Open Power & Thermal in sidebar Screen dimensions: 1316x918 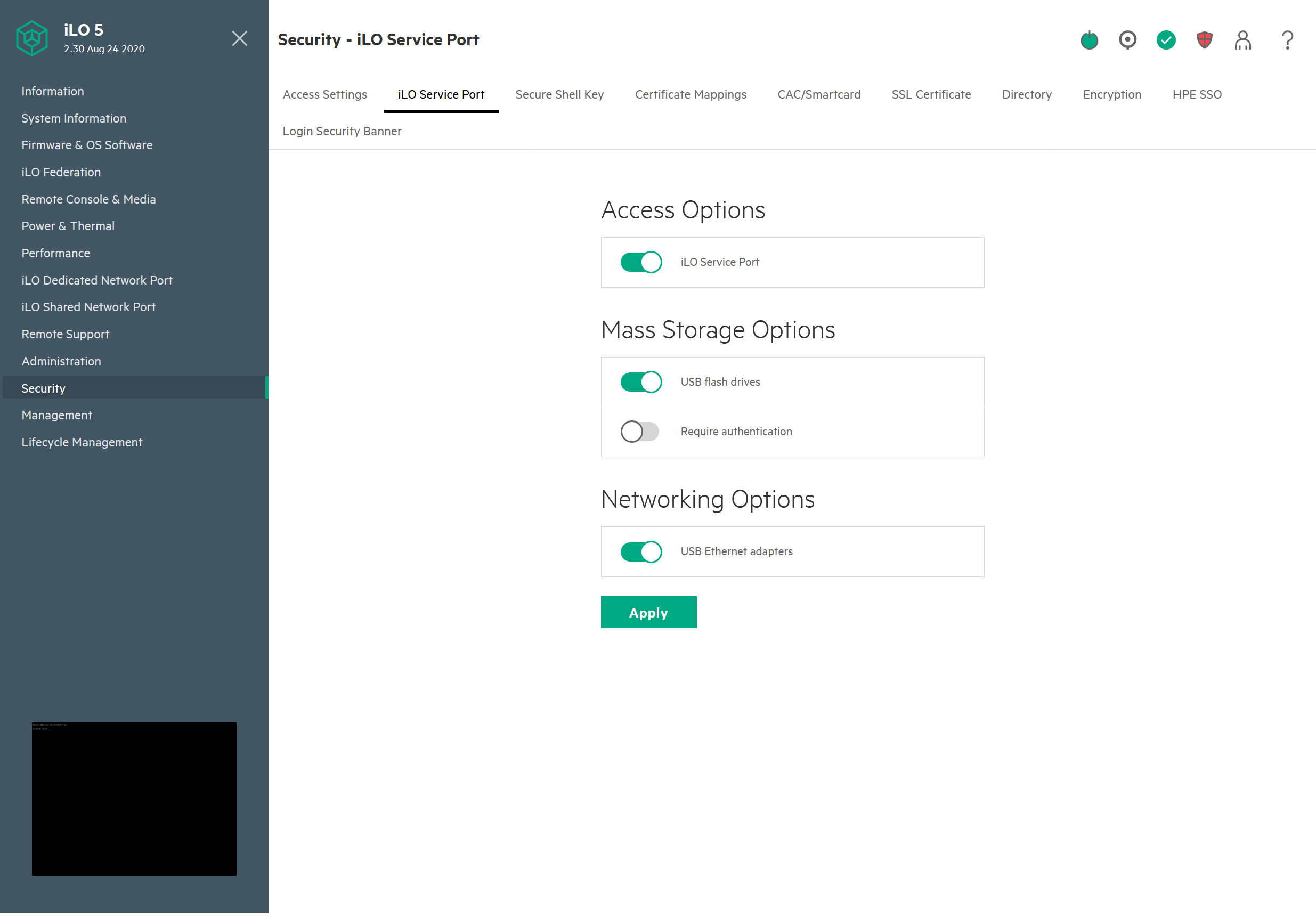pyautogui.click(x=68, y=226)
